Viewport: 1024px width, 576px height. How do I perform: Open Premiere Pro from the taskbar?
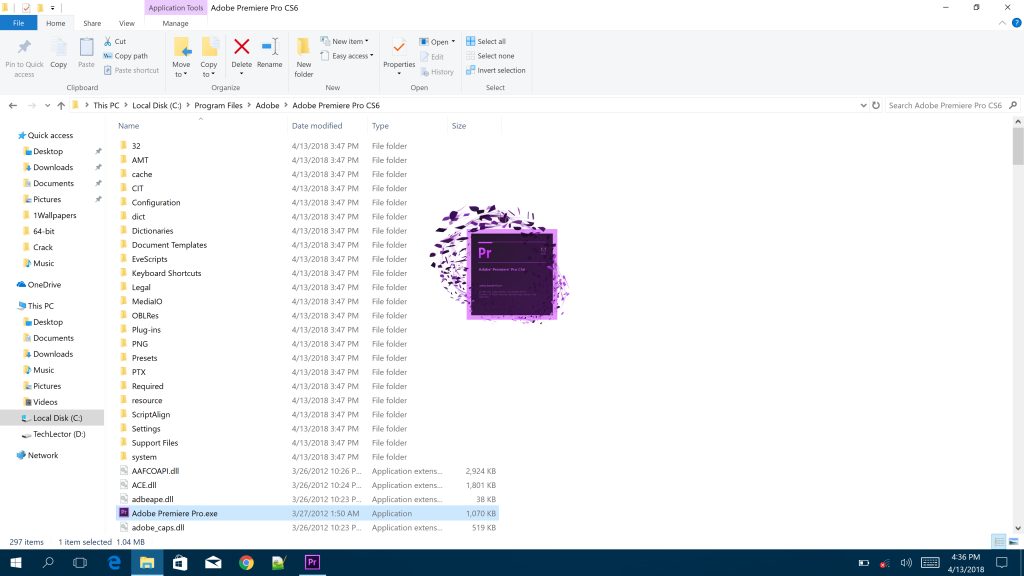point(312,562)
